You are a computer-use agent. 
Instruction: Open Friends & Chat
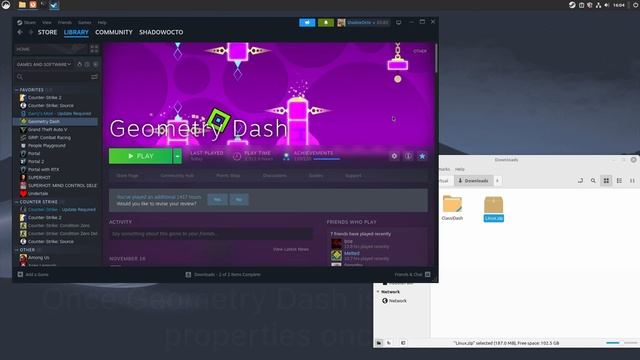click(412, 274)
